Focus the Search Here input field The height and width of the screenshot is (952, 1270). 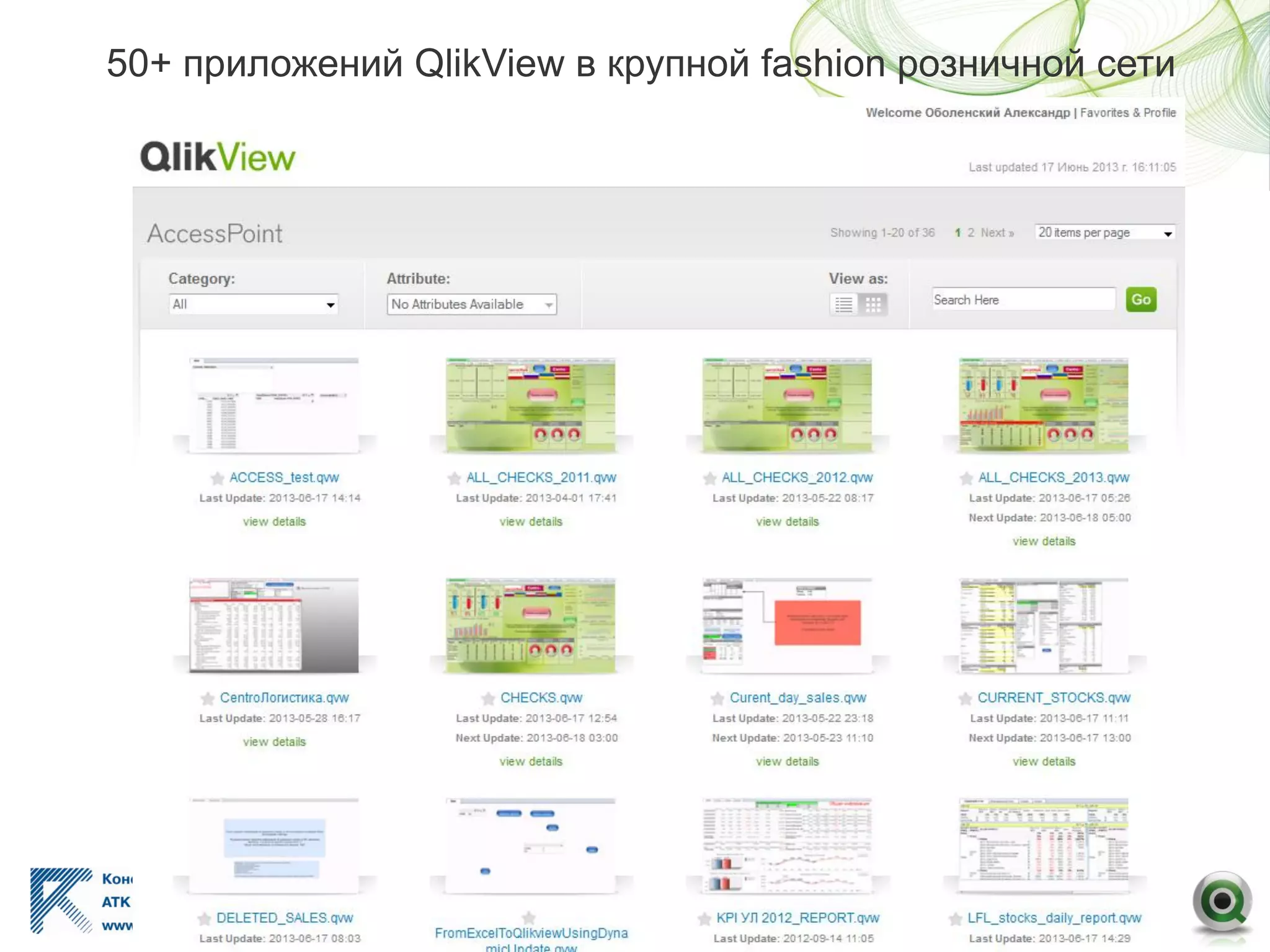click(1024, 299)
